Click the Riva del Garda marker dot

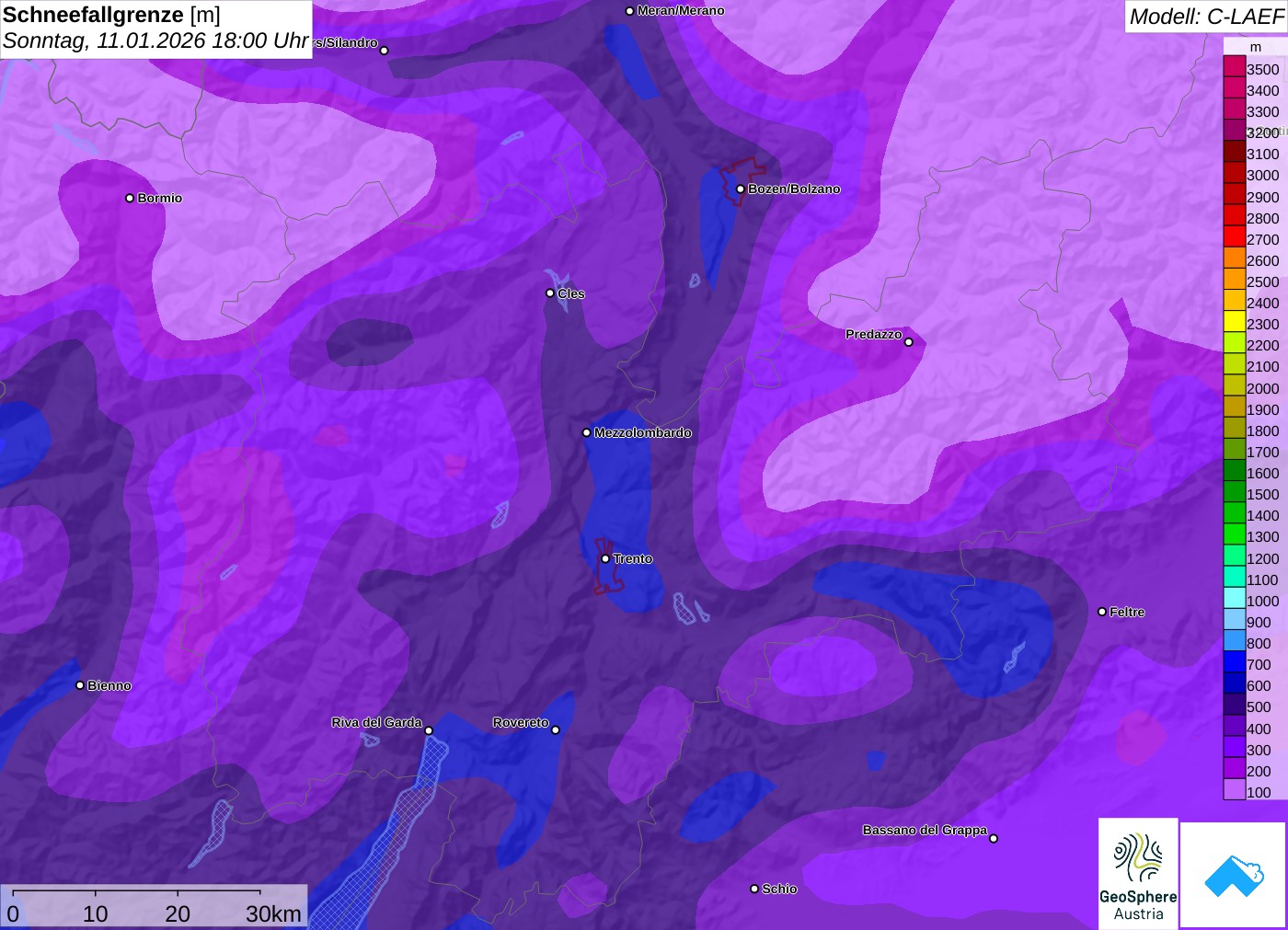[x=429, y=730]
